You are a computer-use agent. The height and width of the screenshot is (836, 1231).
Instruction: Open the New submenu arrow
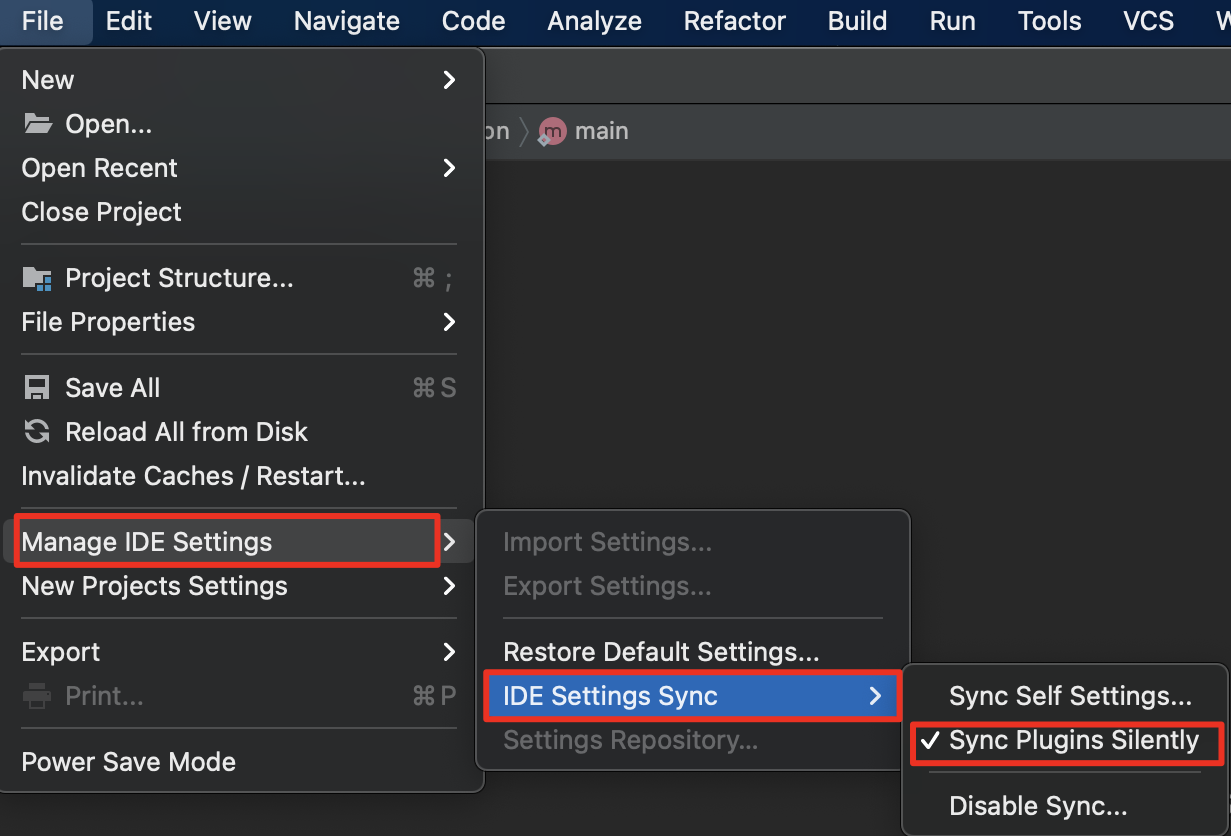pos(449,79)
